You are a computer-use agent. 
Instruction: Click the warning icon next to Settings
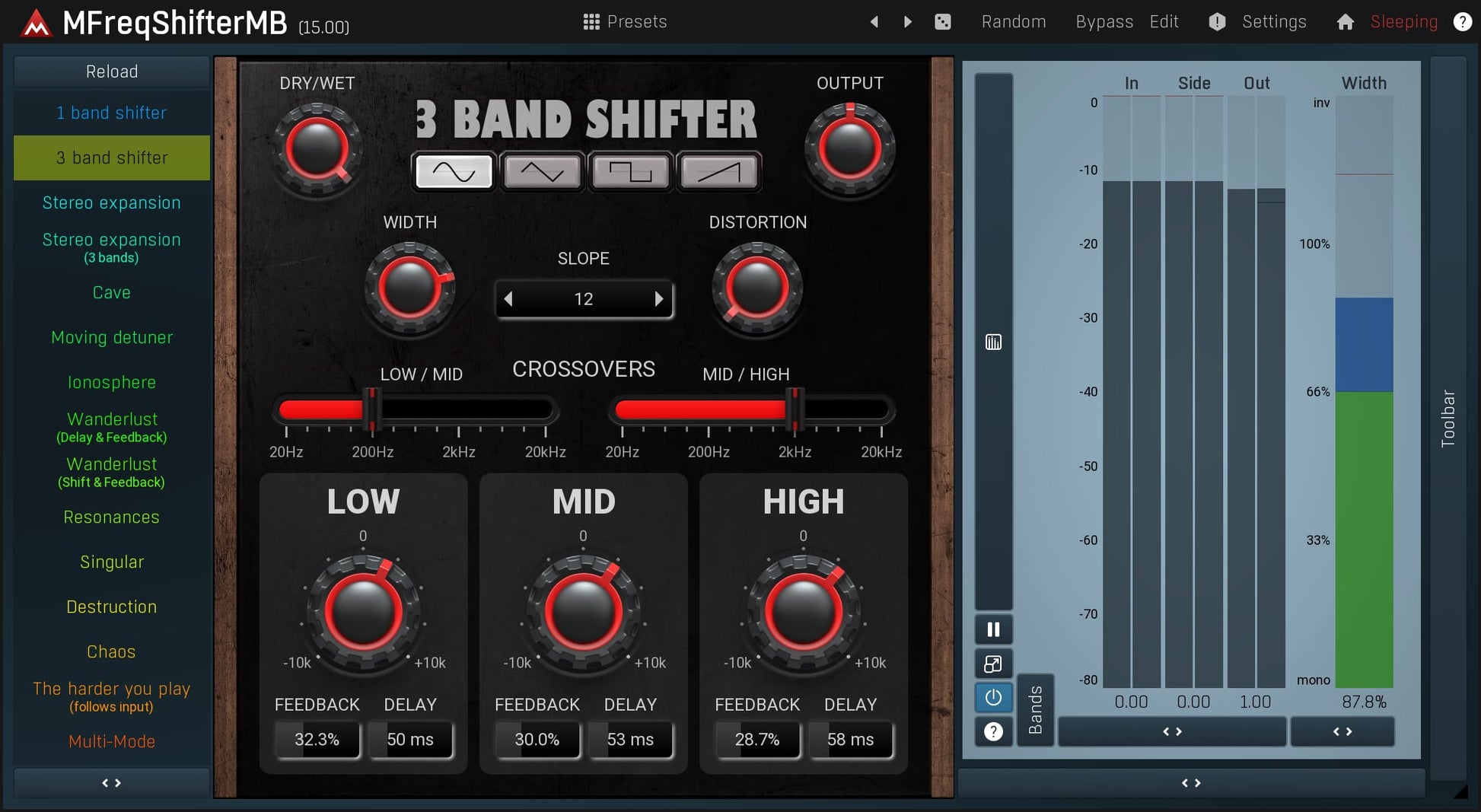pos(1216,21)
